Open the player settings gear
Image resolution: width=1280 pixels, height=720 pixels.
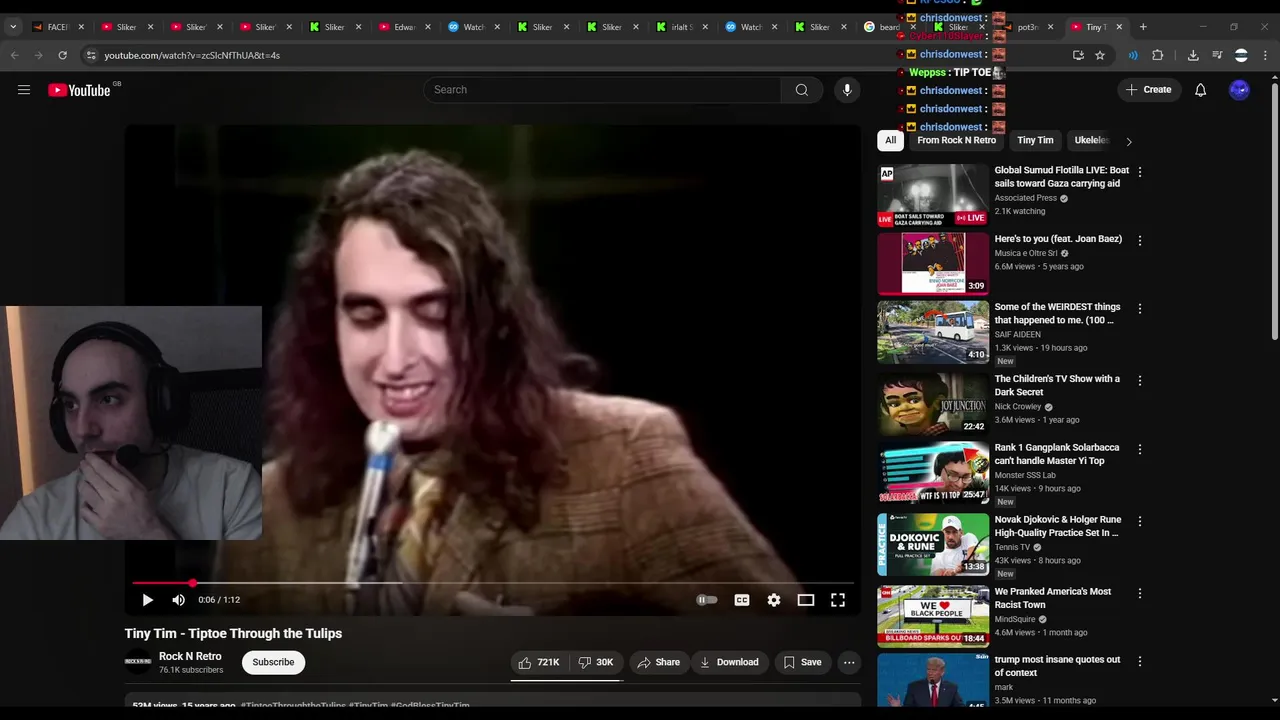click(x=773, y=600)
